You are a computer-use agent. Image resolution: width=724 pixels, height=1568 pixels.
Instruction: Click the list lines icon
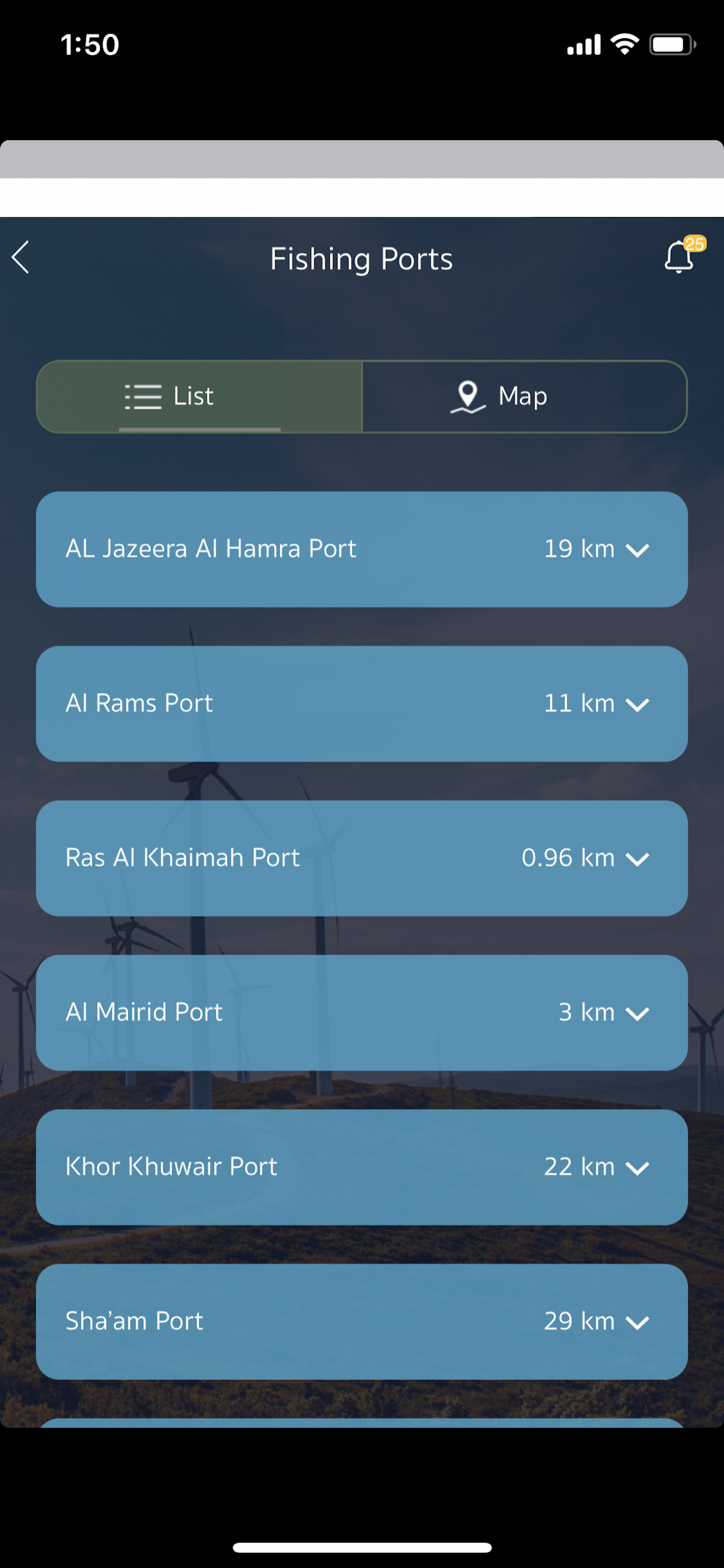143,396
